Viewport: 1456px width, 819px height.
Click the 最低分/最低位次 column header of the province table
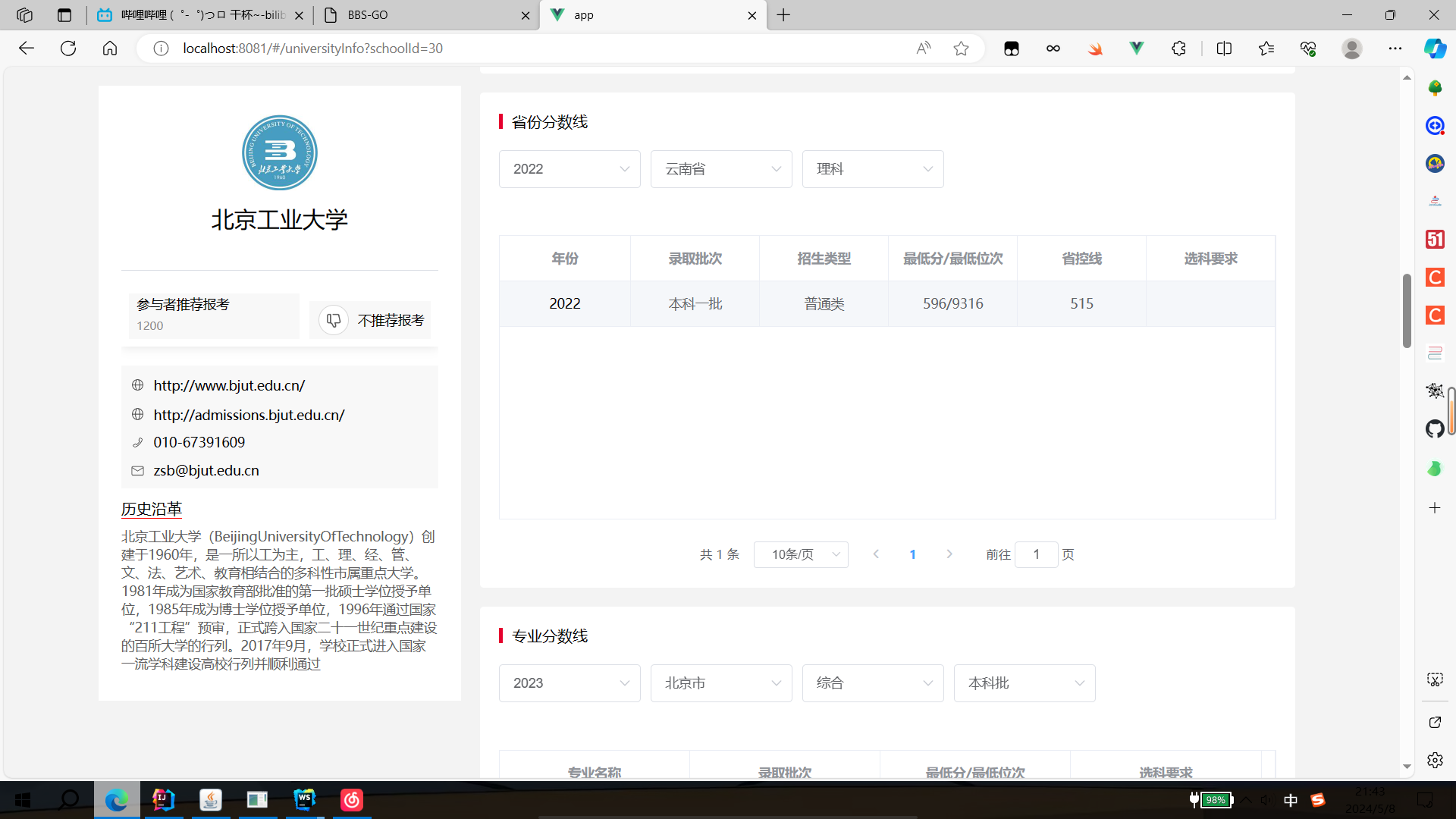[952, 259]
